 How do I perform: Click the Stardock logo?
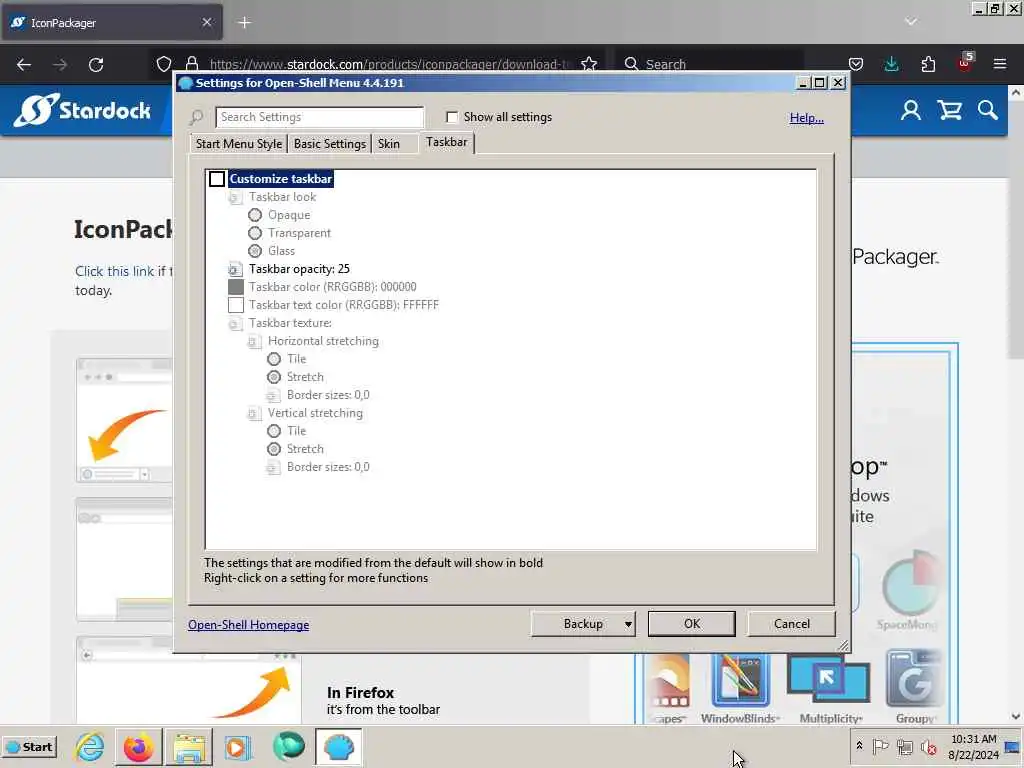[82, 110]
